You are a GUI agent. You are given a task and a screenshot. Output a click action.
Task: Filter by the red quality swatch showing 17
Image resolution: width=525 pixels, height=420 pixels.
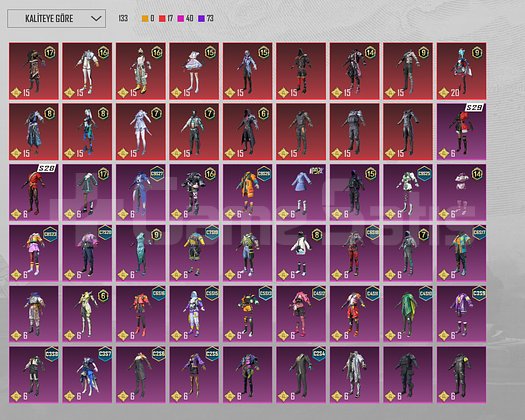tap(166, 18)
